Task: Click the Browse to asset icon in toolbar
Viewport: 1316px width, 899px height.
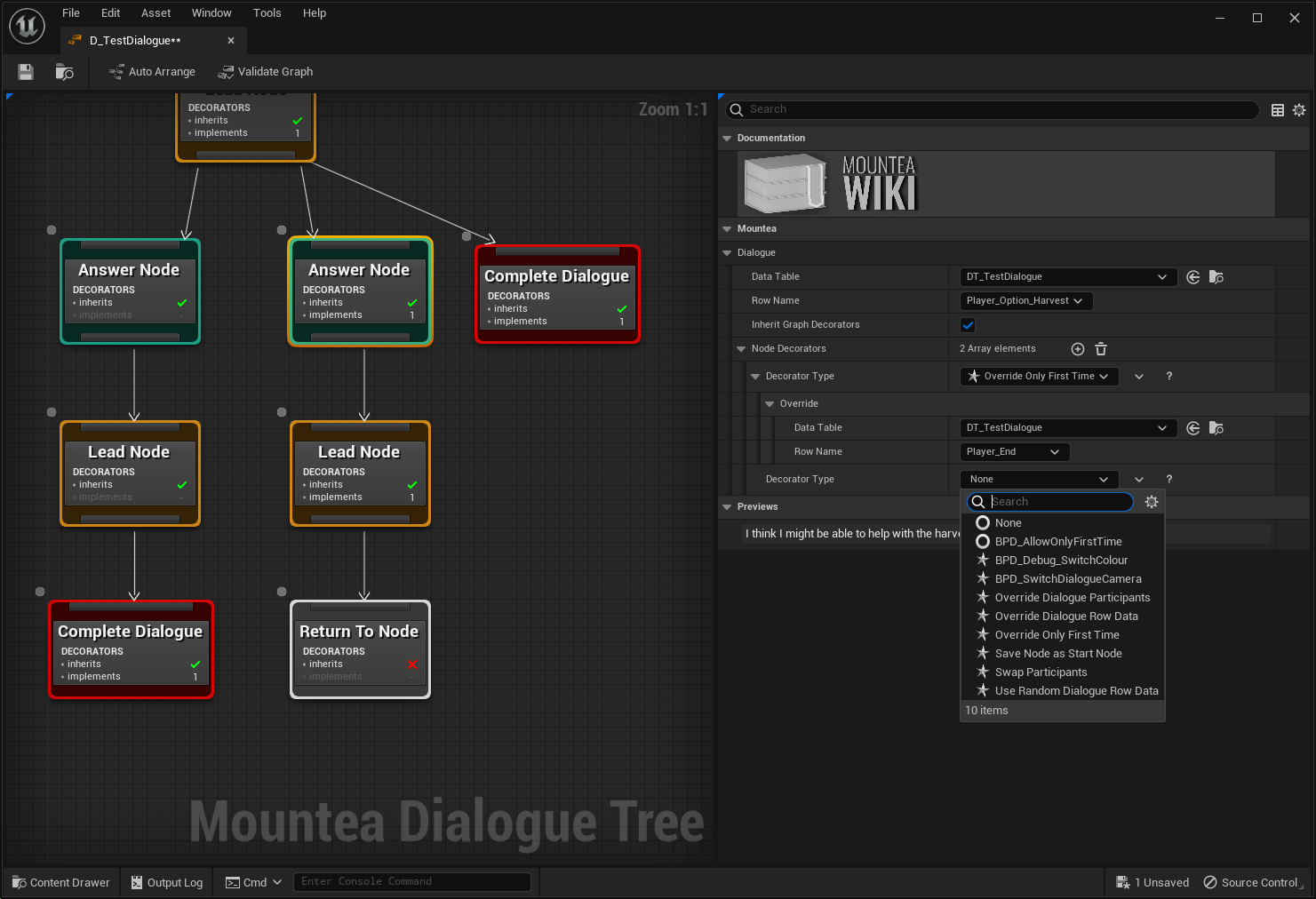Action: (64, 72)
